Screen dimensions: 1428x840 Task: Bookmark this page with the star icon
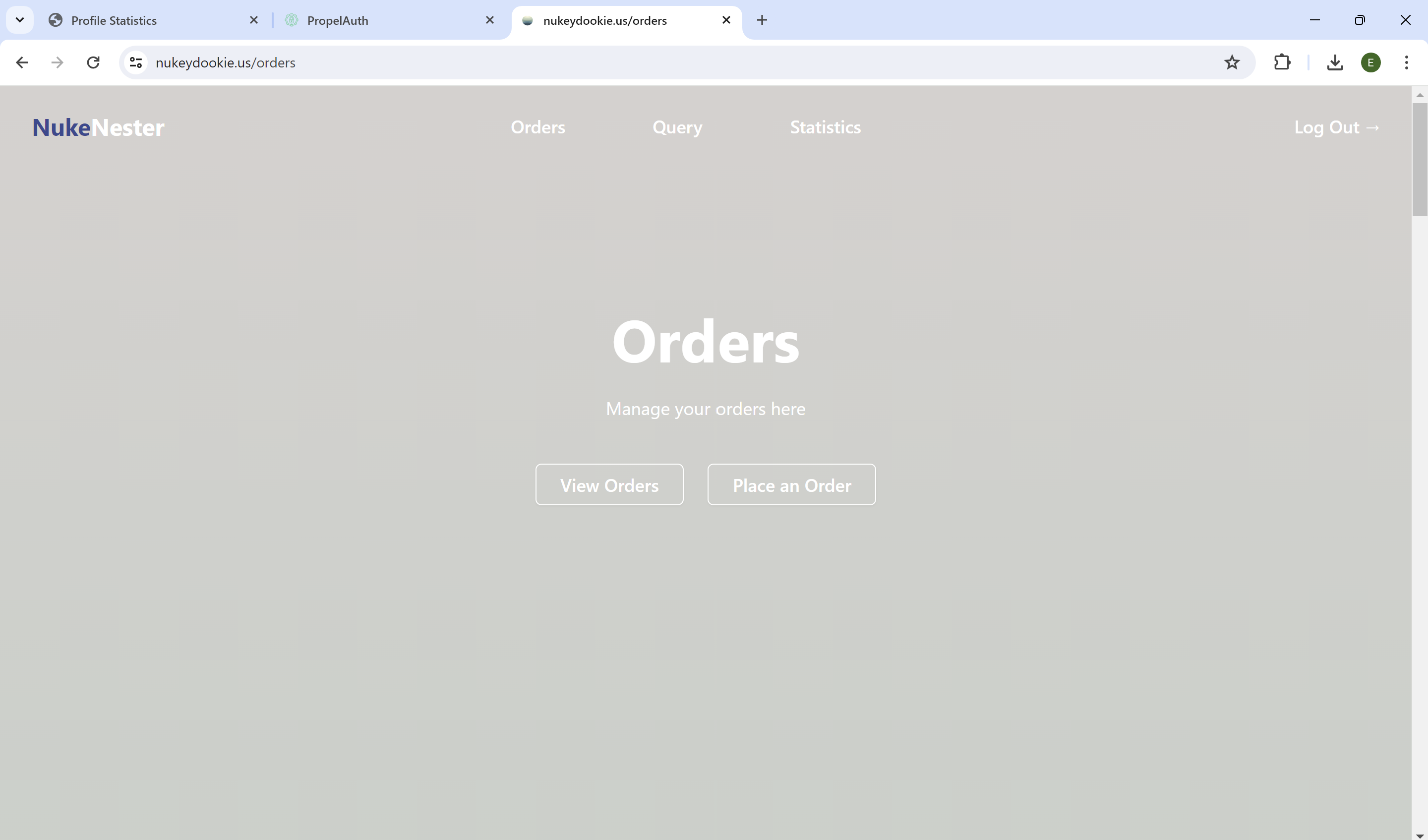pos(1231,62)
